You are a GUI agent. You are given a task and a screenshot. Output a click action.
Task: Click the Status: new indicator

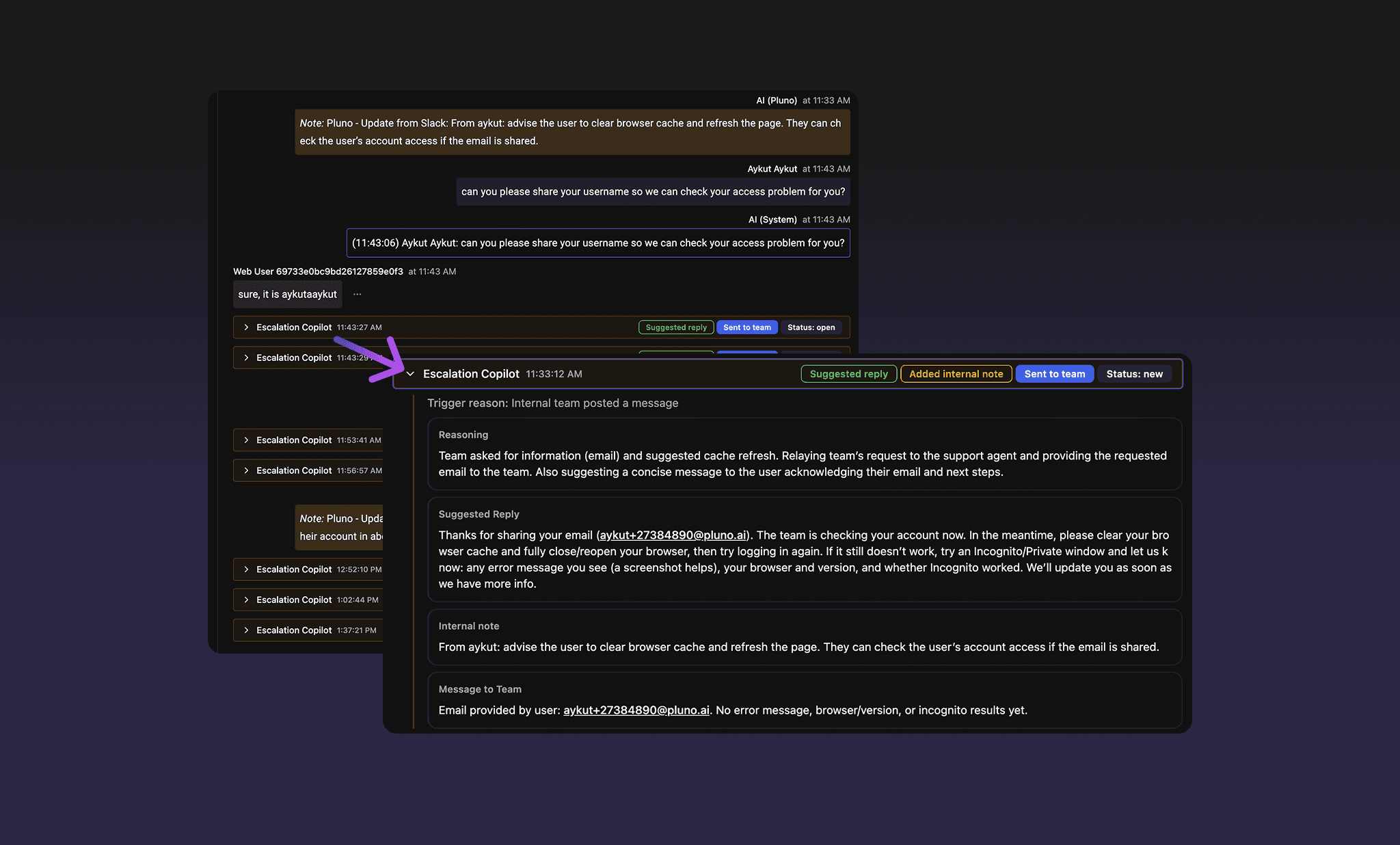tap(1135, 374)
